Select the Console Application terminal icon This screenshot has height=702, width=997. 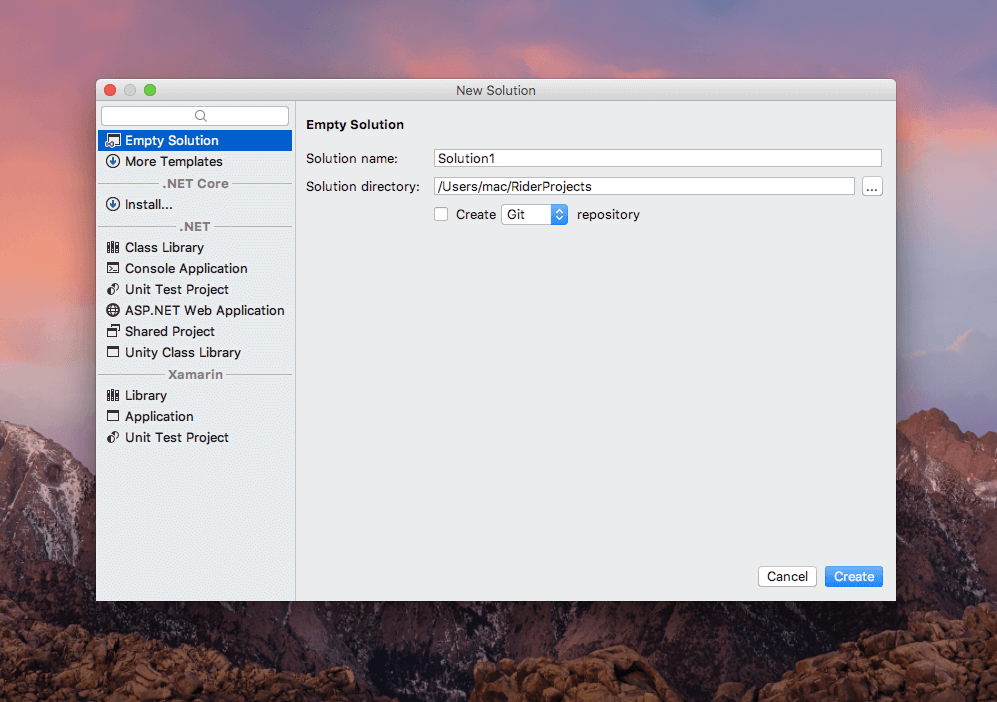point(113,268)
